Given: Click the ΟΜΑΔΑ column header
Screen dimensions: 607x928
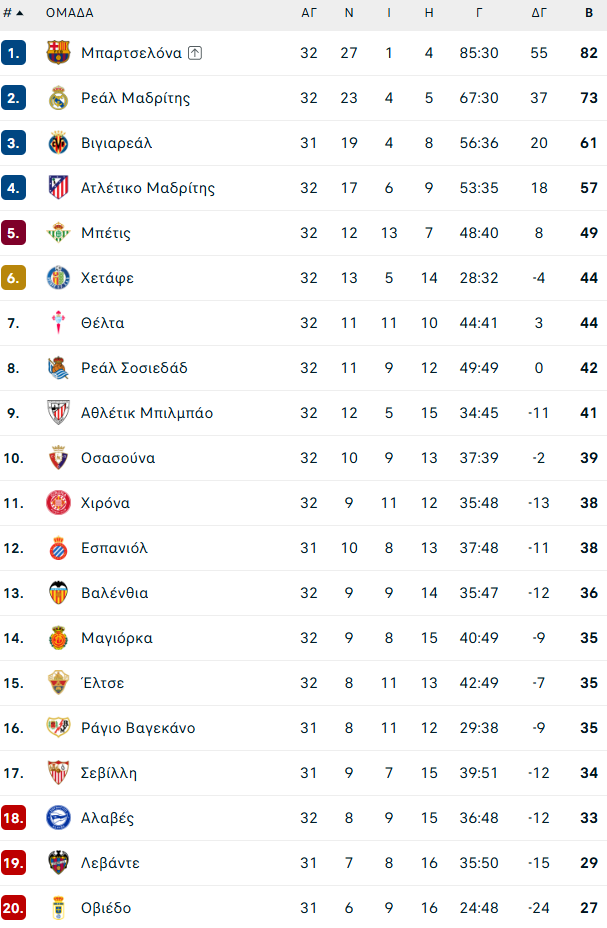Looking at the screenshot, I should [x=70, y=13].
